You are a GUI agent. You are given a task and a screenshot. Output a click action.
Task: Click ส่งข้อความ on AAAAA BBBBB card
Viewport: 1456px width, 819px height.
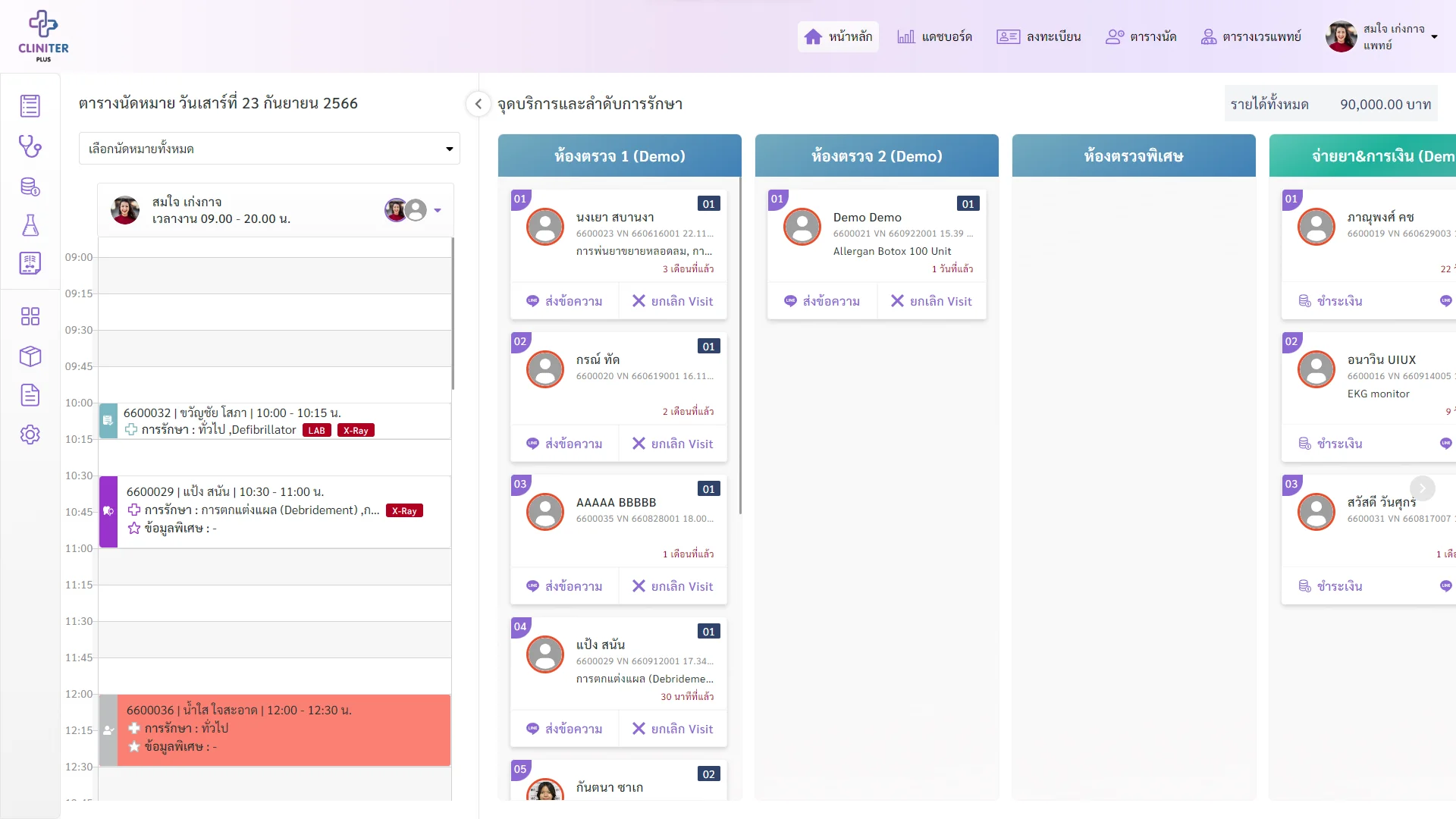click(565, 586)
